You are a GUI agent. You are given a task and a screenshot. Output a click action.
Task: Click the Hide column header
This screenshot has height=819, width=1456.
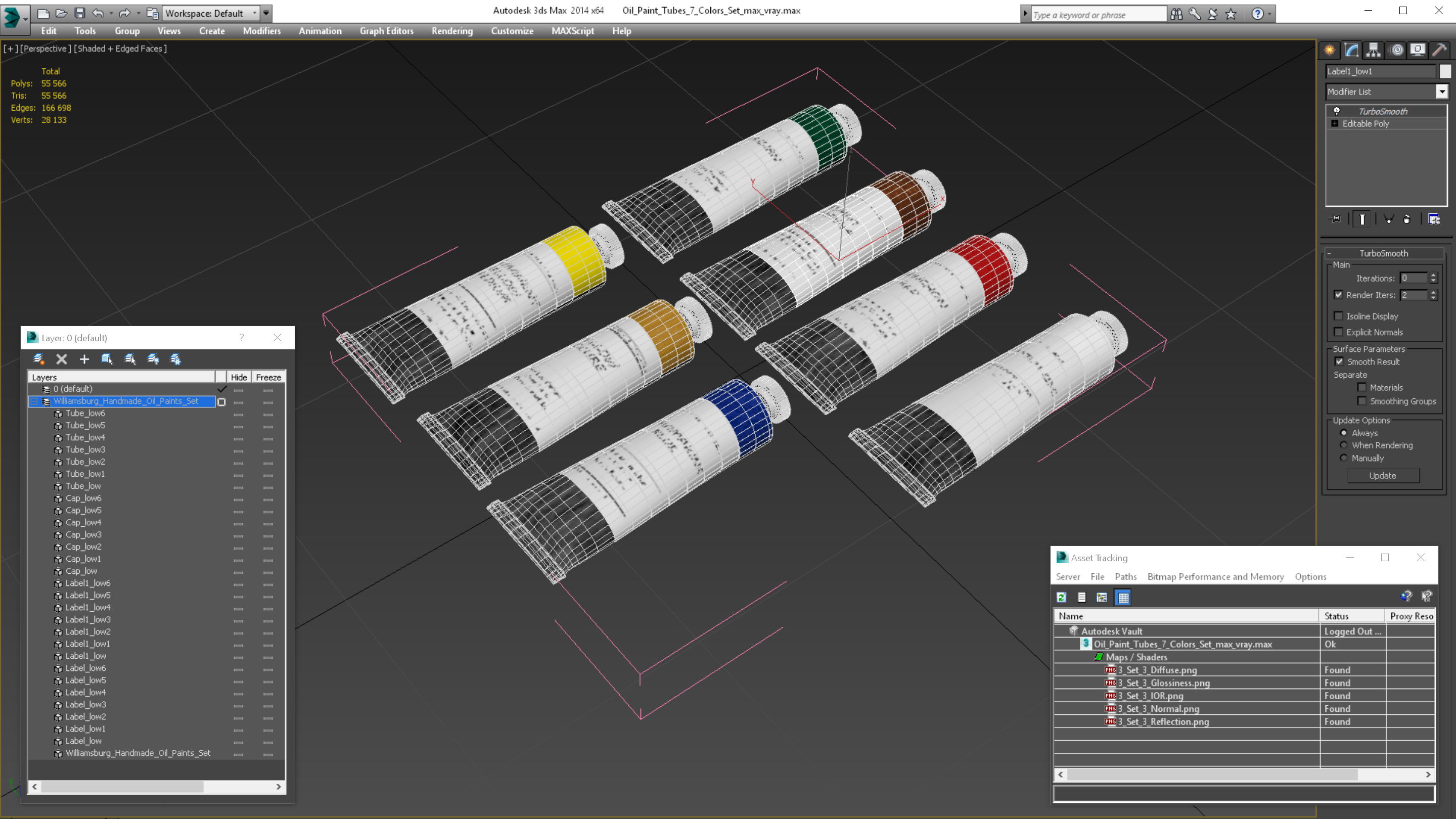239,377
